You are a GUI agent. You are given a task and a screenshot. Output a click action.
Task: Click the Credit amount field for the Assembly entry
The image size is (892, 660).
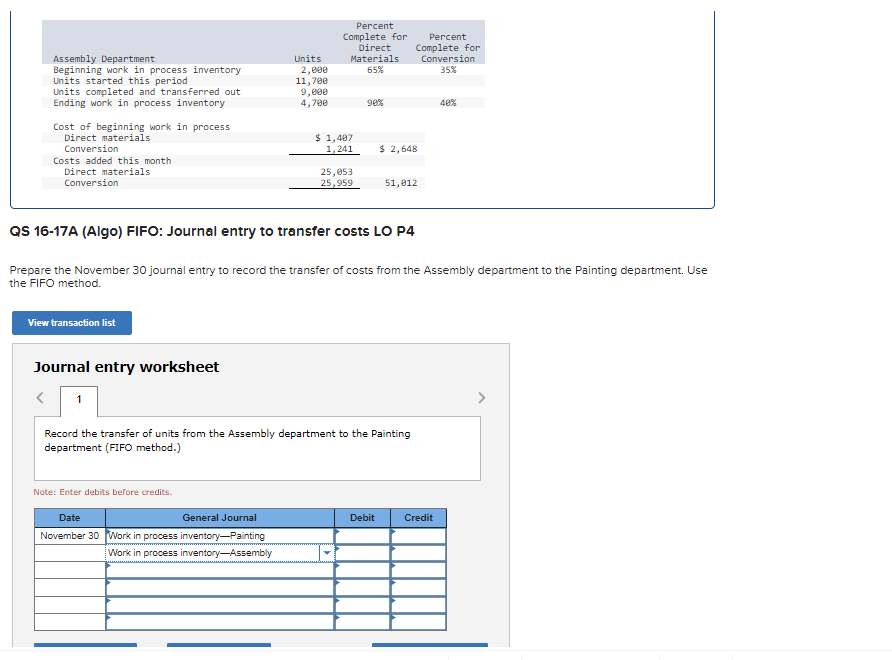click(417, 552)
